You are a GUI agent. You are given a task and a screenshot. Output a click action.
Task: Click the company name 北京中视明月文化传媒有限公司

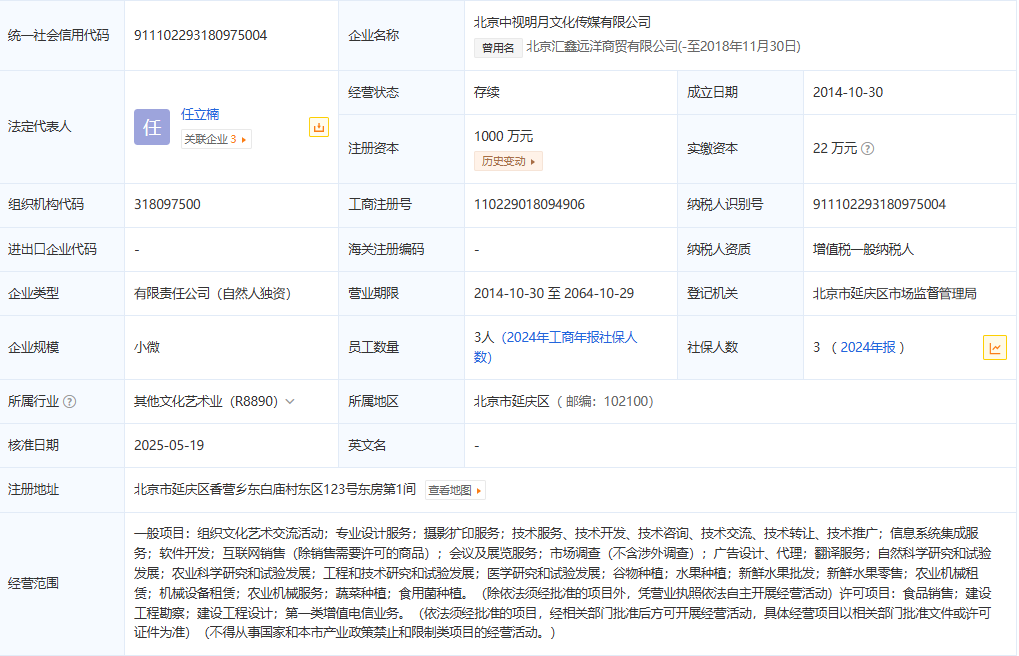[562, 21]
